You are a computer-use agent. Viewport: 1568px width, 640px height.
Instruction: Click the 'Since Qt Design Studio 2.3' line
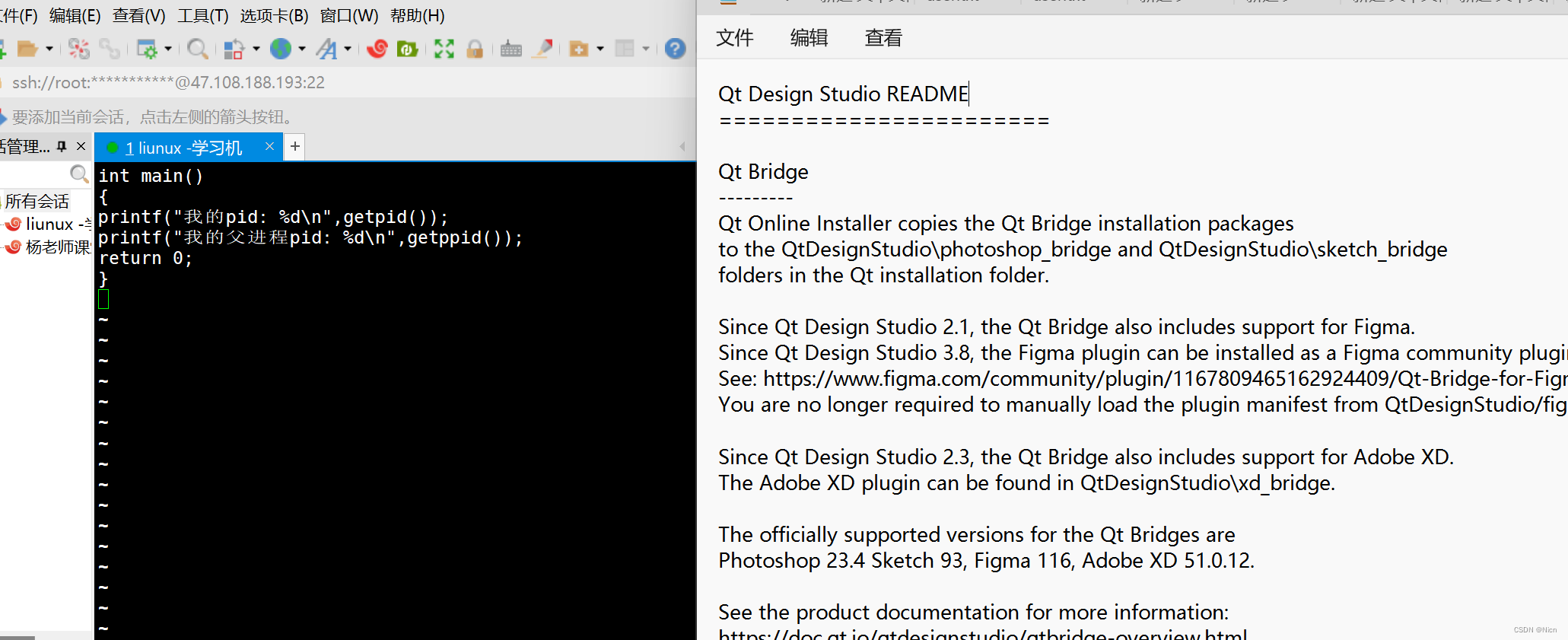1086,457
